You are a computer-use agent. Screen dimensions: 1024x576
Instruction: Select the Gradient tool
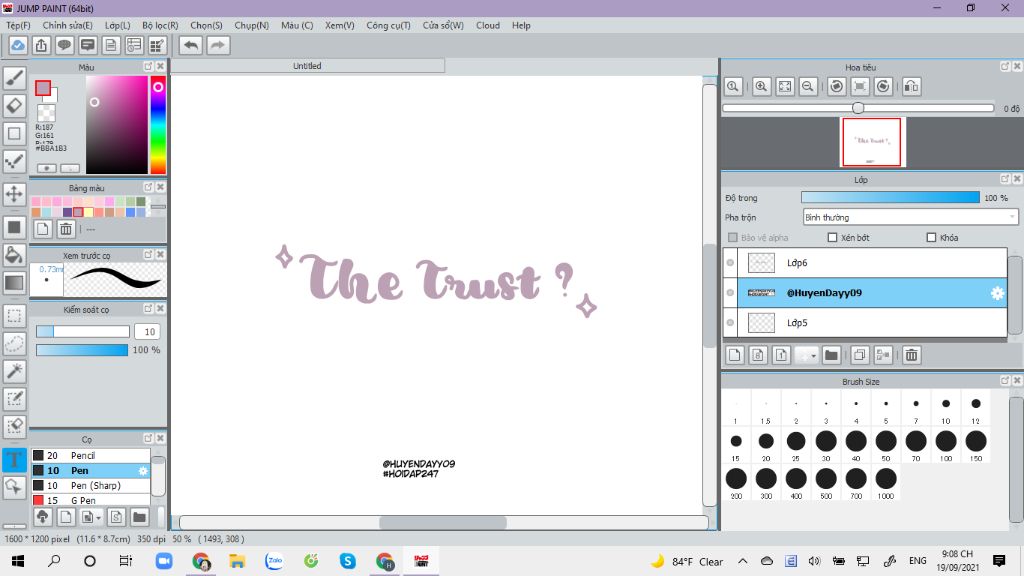[14, 283]
